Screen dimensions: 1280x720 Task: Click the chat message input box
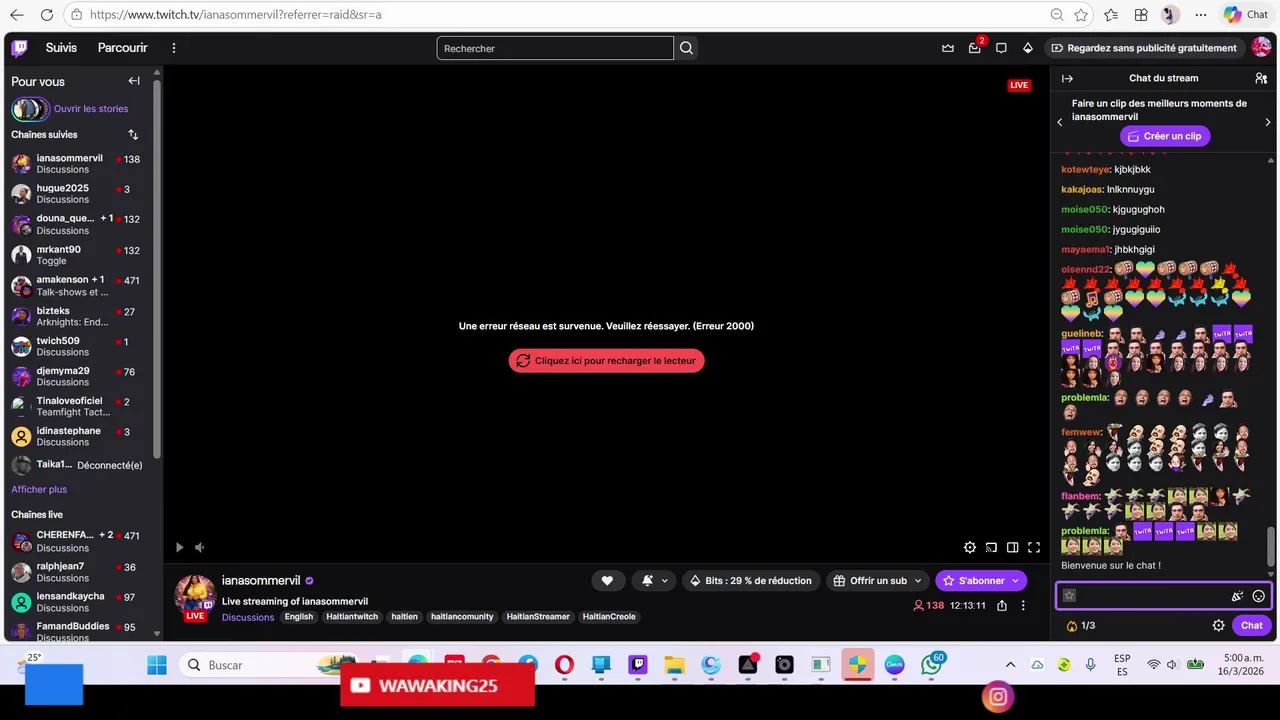(x=1164, y=596)
